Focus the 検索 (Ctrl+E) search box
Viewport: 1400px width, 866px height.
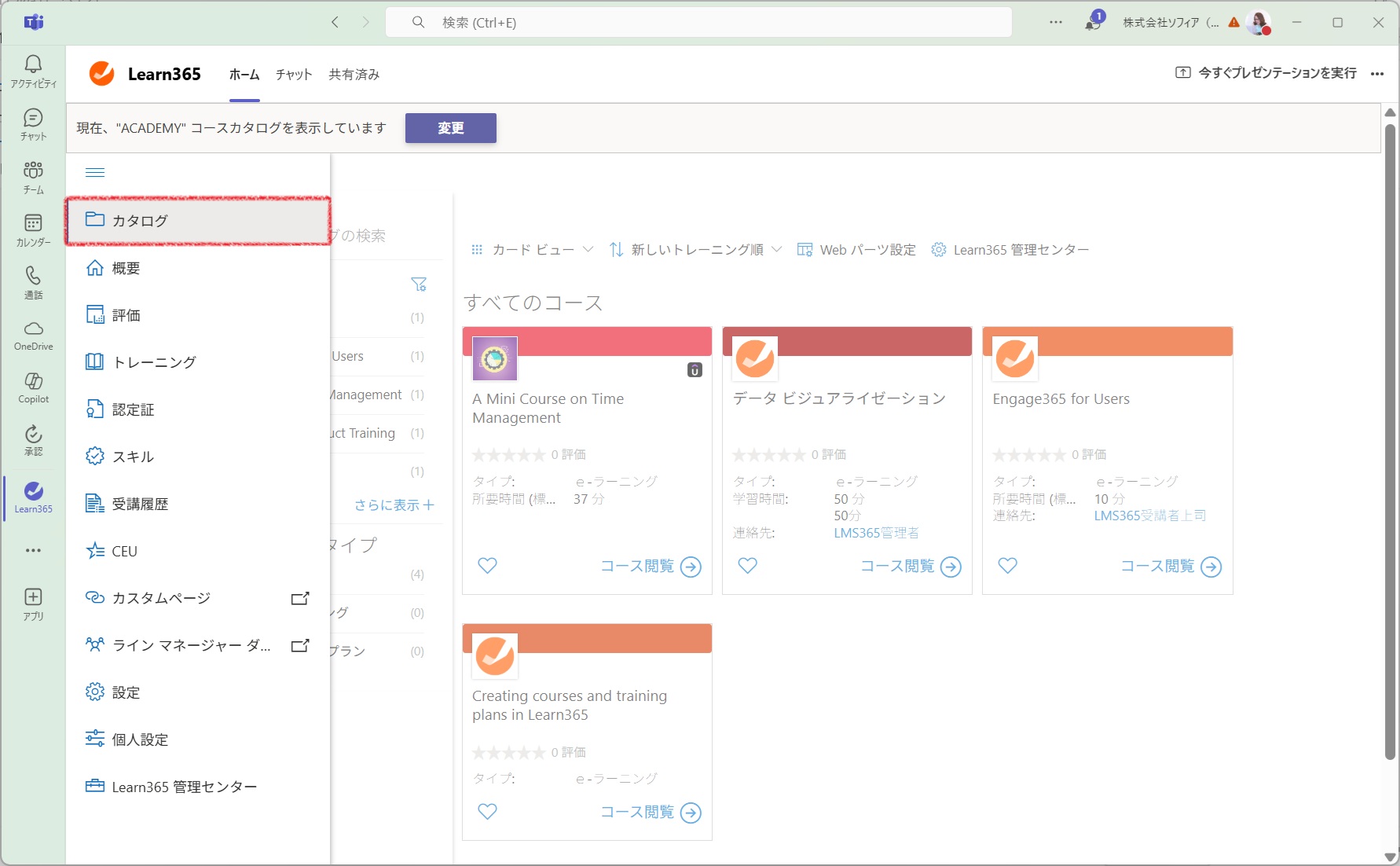click(x=698, y=22)
